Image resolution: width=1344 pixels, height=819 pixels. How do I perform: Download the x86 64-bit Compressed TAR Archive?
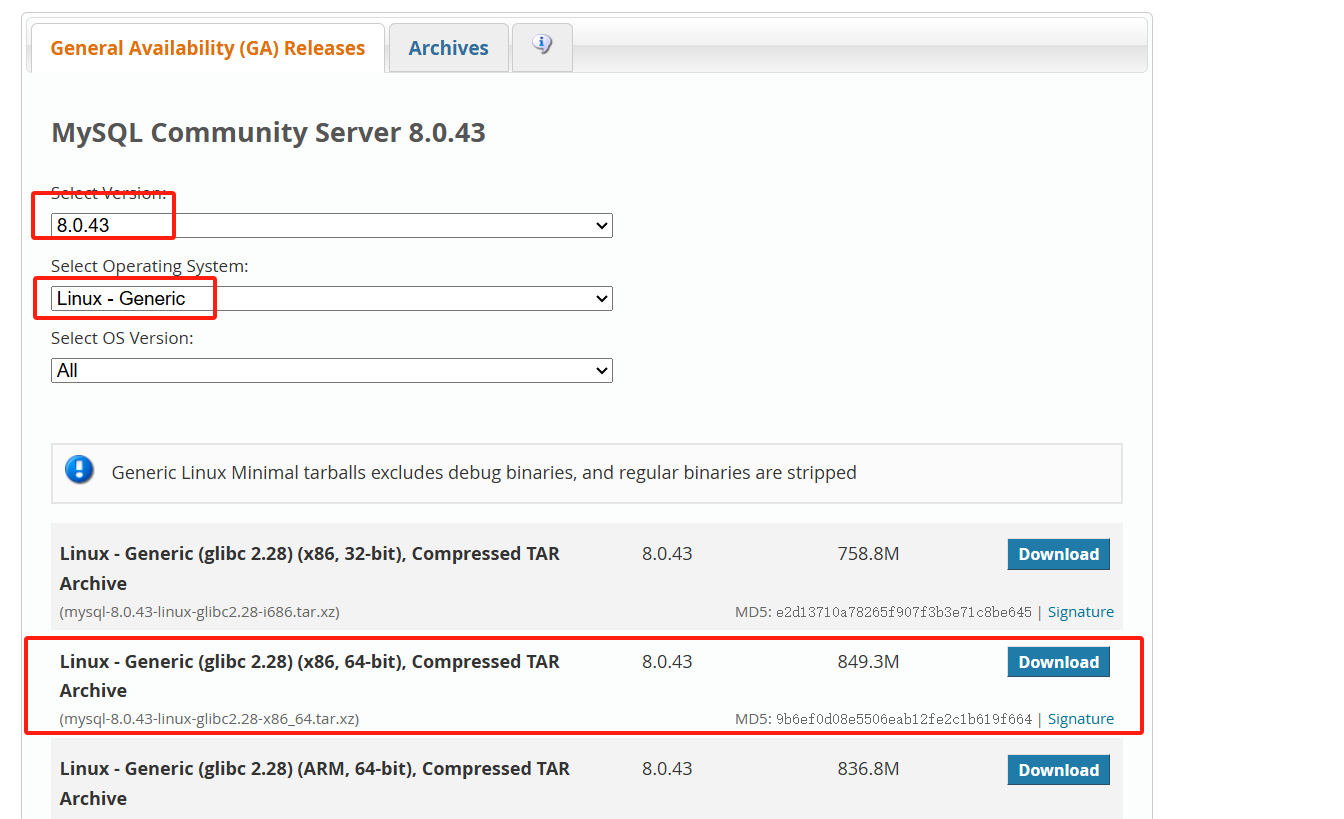coord(1058,661)
